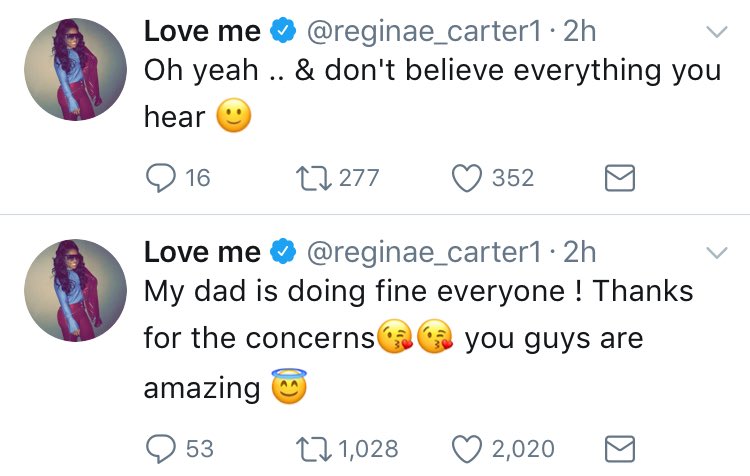Retweet the "don't believe everything" tweet

coord(308,178)
